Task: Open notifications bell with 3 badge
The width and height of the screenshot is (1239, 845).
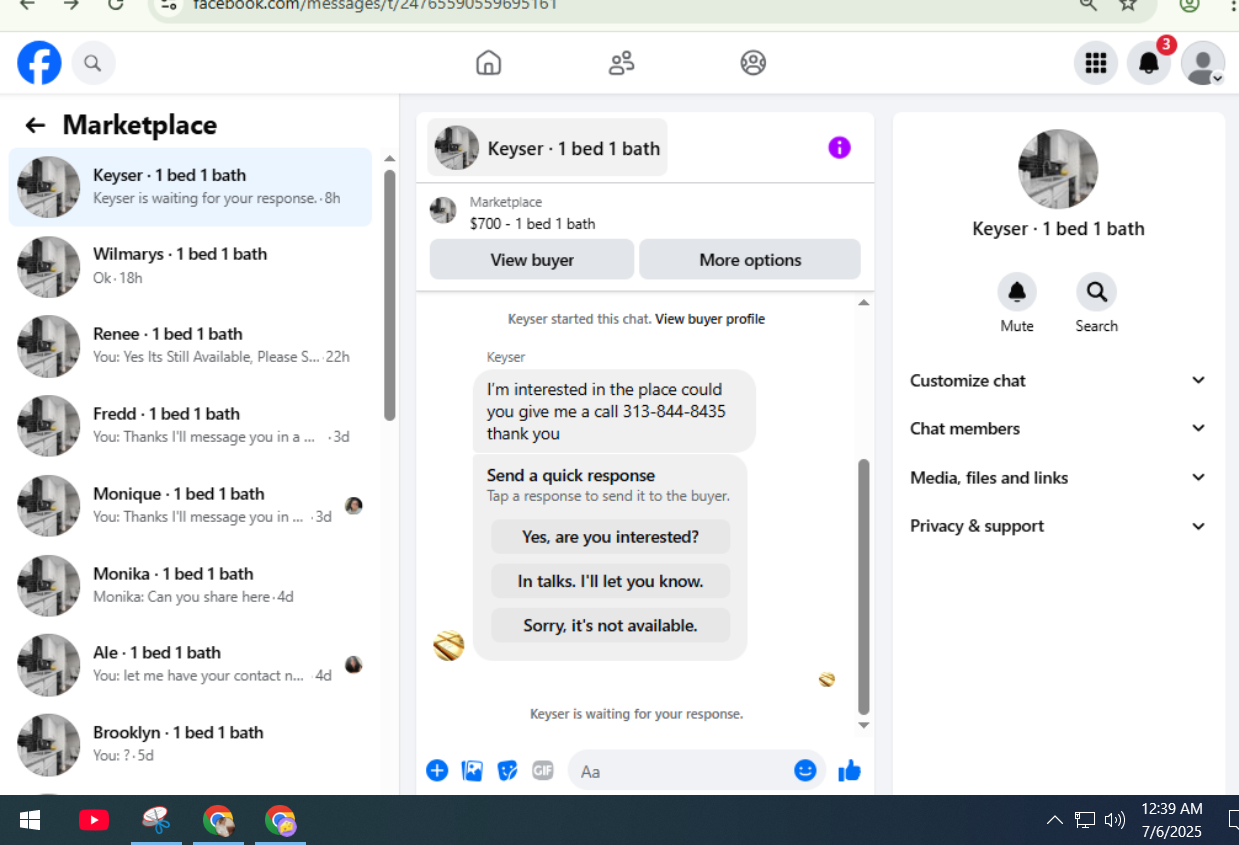Action: click(1149, 63)
